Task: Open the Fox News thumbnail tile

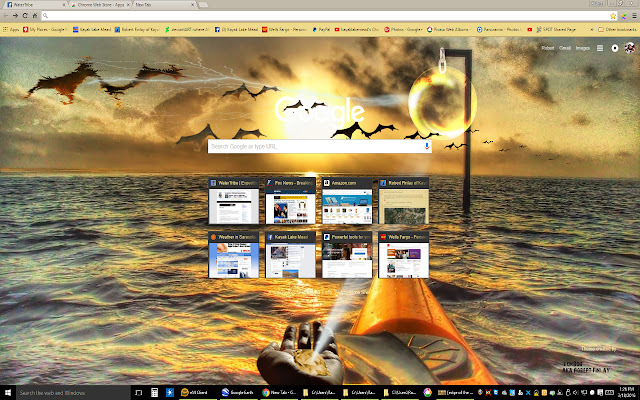Action: coord(291,200)
